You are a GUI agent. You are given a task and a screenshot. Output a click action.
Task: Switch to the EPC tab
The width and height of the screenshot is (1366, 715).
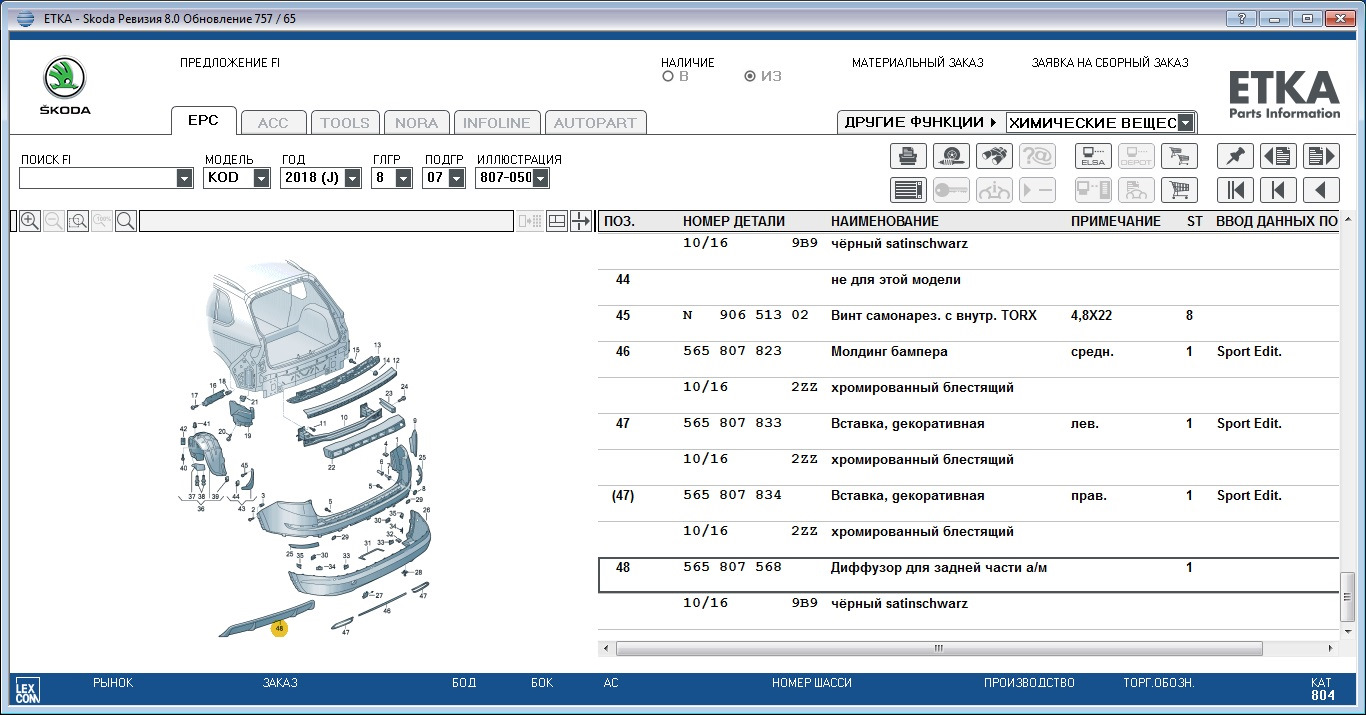point(203,121)
